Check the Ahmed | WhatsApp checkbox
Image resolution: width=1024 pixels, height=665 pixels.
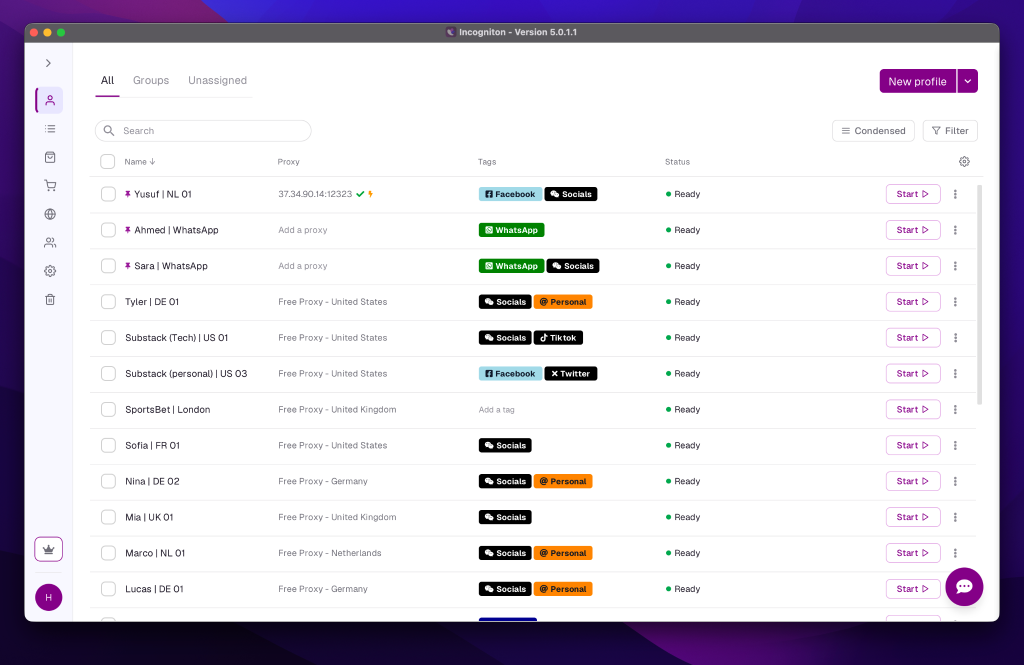(x=108, y=230)
